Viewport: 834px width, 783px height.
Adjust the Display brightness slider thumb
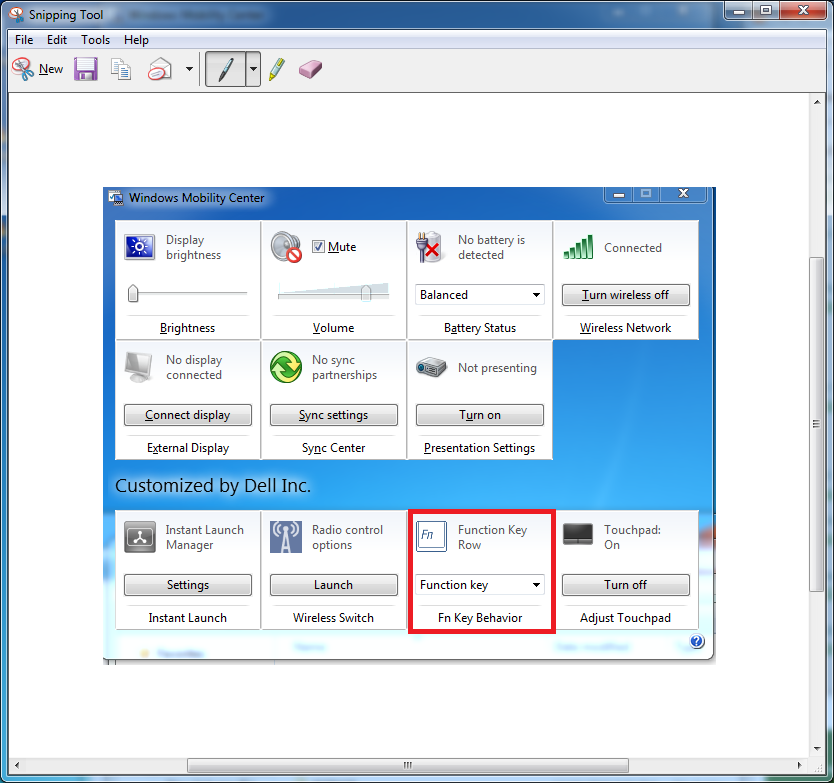coord(133,293)
